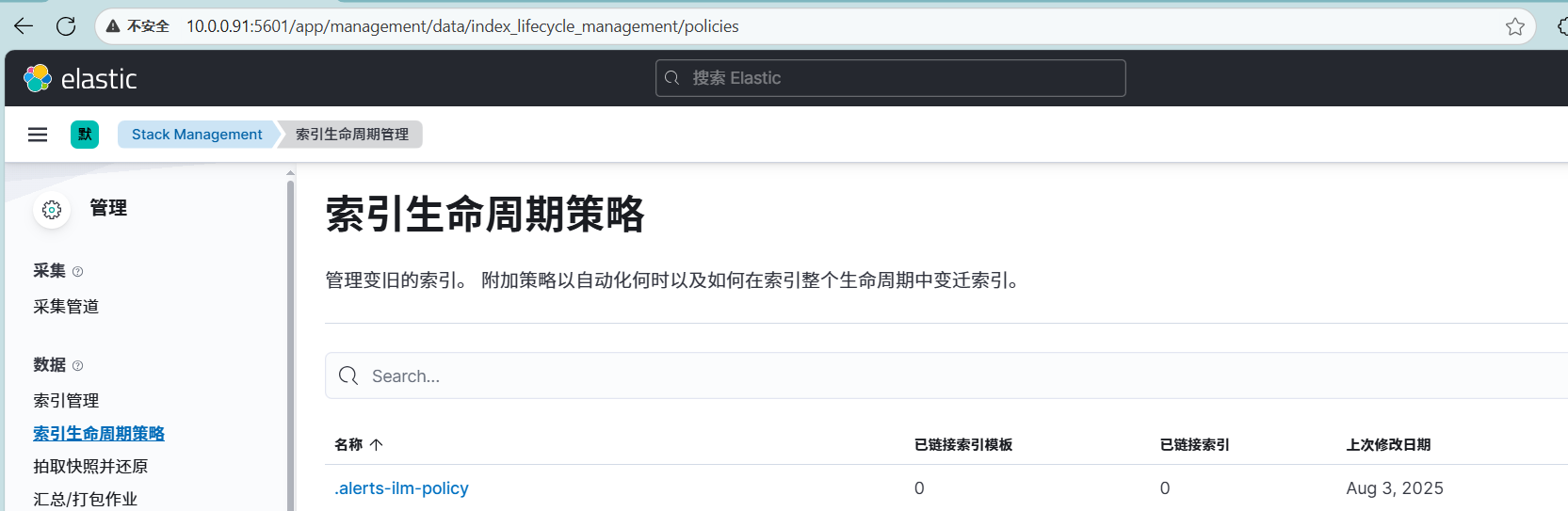Click the 索引生命周期策略 page heading
Screen dimensions: 1568x511
pyautogui.click(x=485, y=214)
